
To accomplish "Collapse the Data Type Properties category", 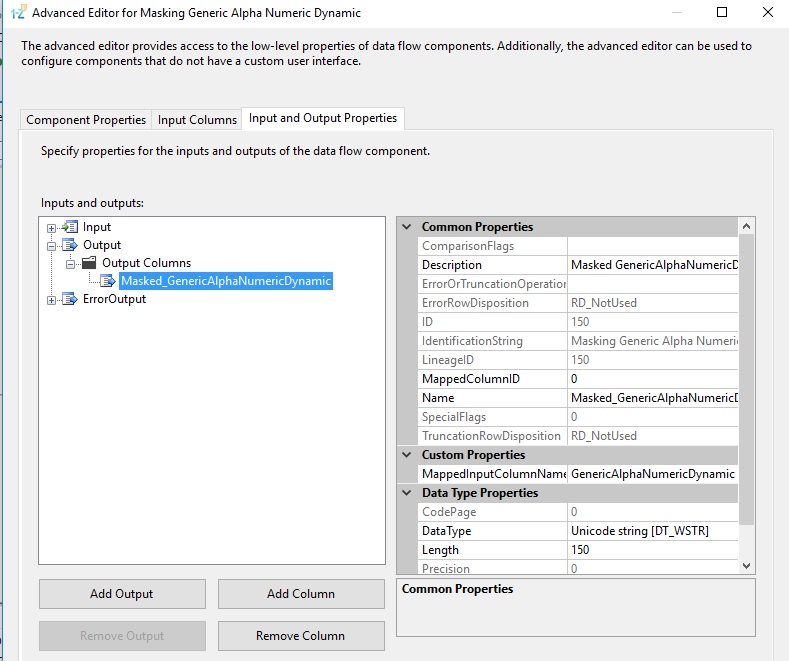I will (407, 493).
